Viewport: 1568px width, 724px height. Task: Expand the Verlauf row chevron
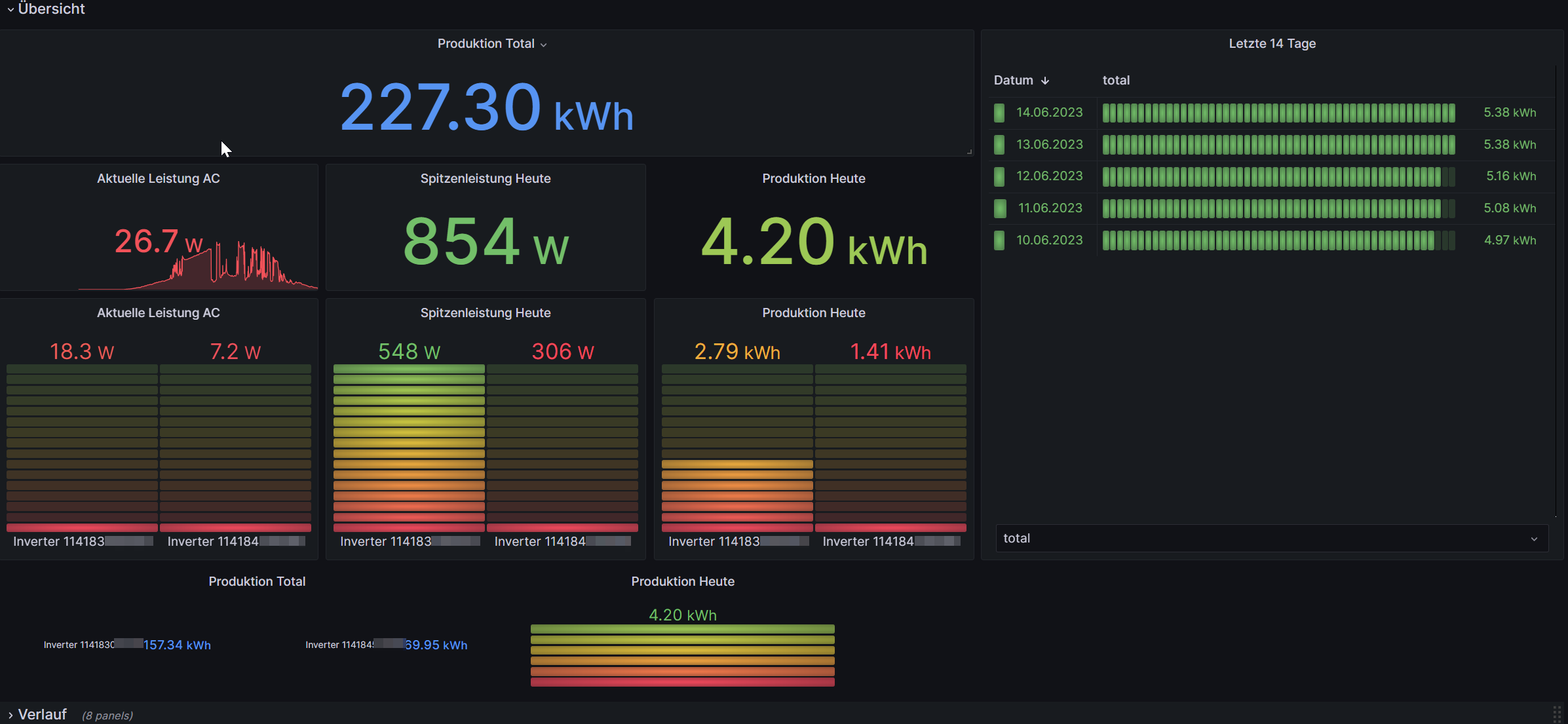click(10, 715)
